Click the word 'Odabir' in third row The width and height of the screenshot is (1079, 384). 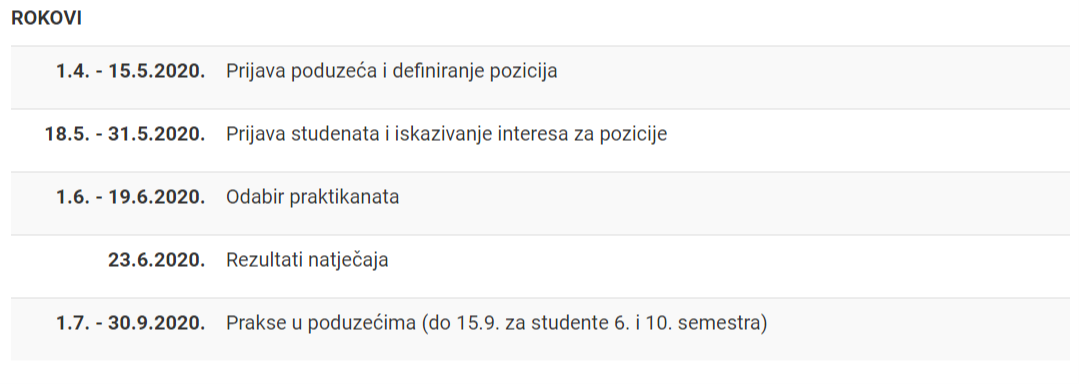tap(255, 197)
